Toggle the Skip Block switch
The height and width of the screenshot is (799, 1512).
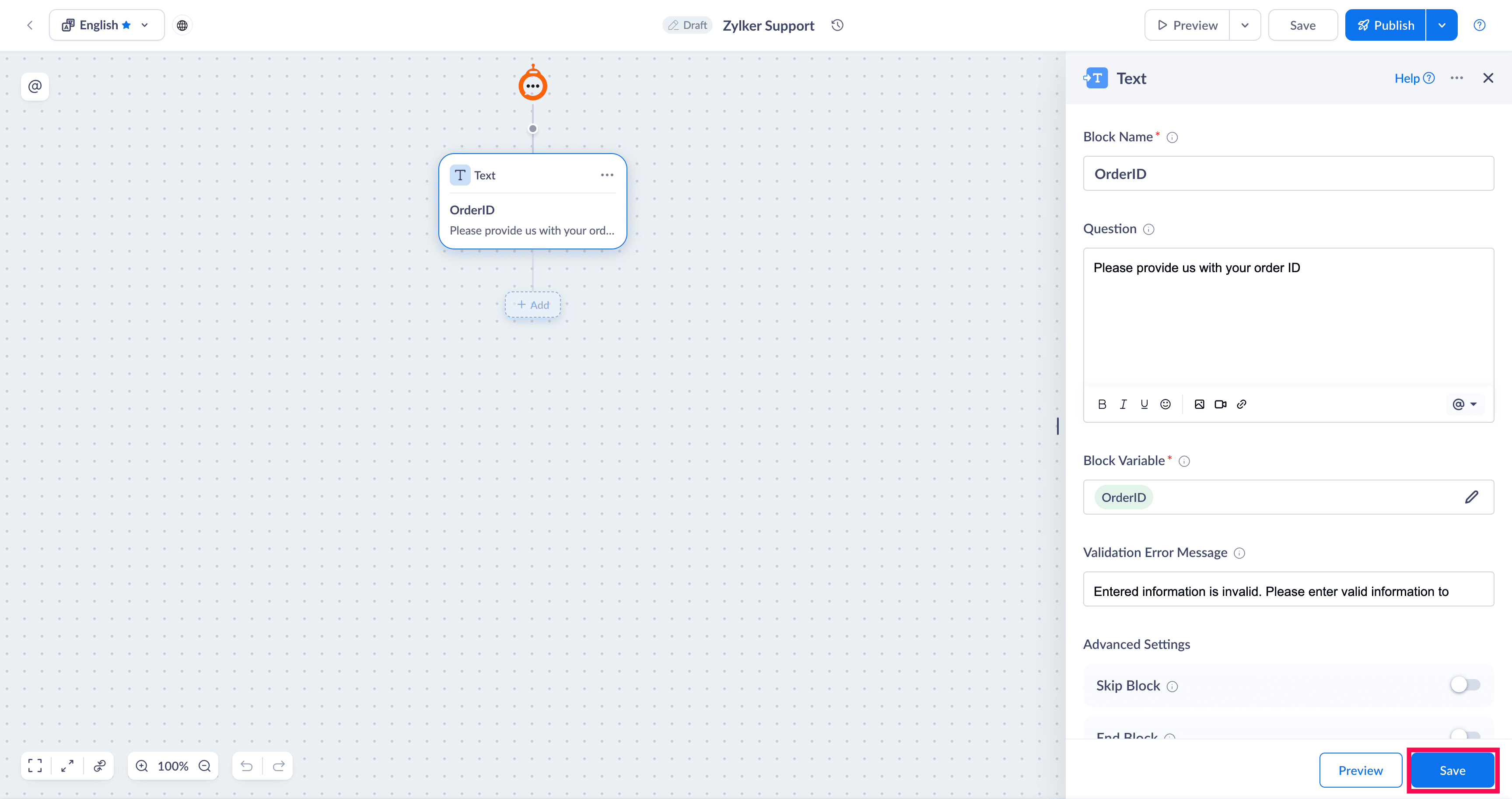click(x=1464, y=685)
